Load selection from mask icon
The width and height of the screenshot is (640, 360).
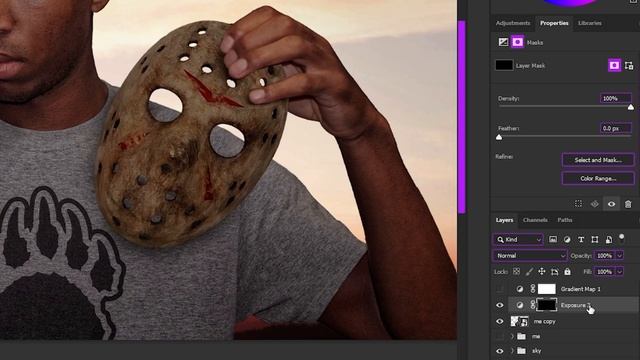pos(578,204)
